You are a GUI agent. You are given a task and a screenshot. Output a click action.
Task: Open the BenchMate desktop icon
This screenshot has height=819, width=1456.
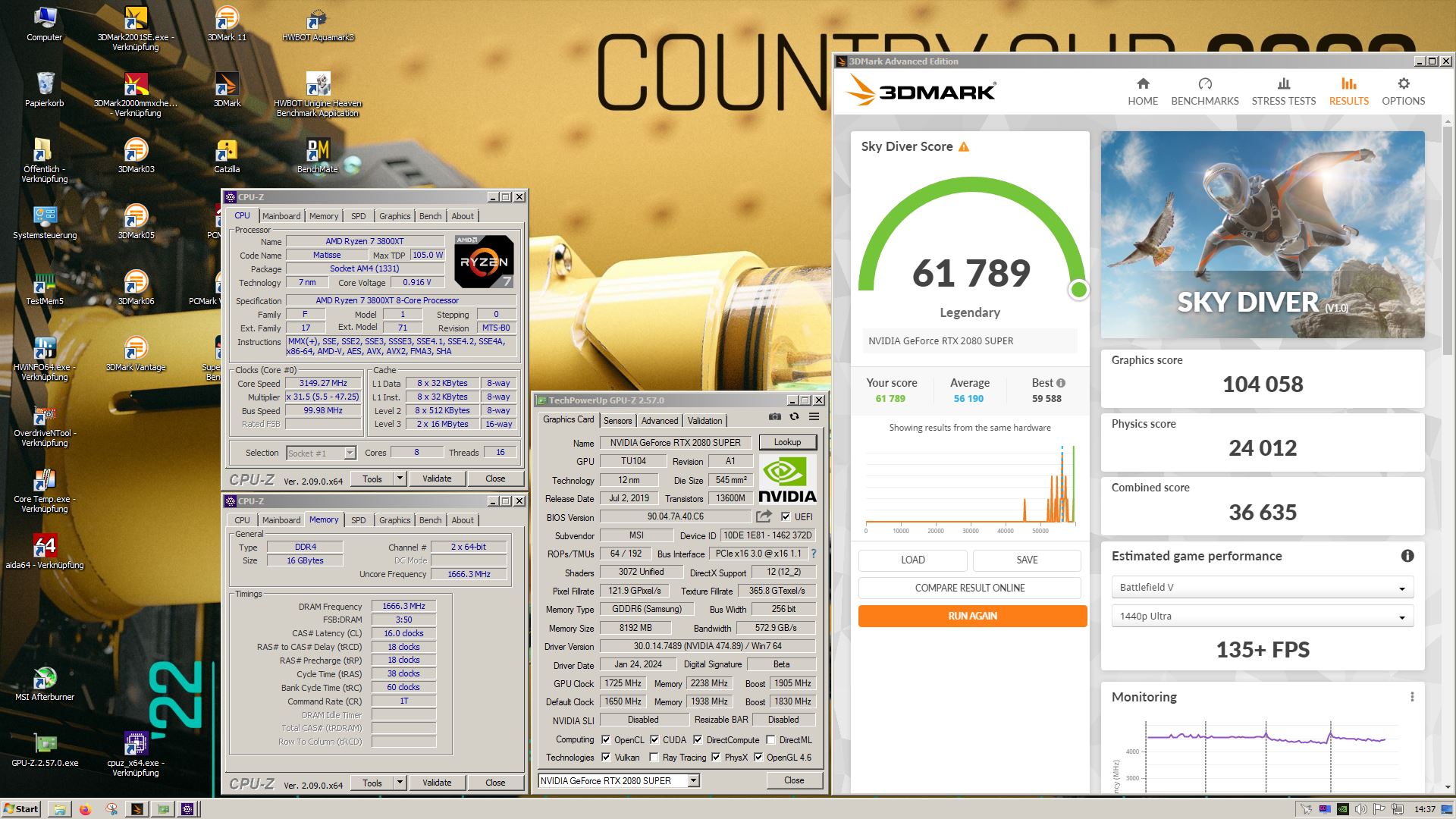point(318,155)
